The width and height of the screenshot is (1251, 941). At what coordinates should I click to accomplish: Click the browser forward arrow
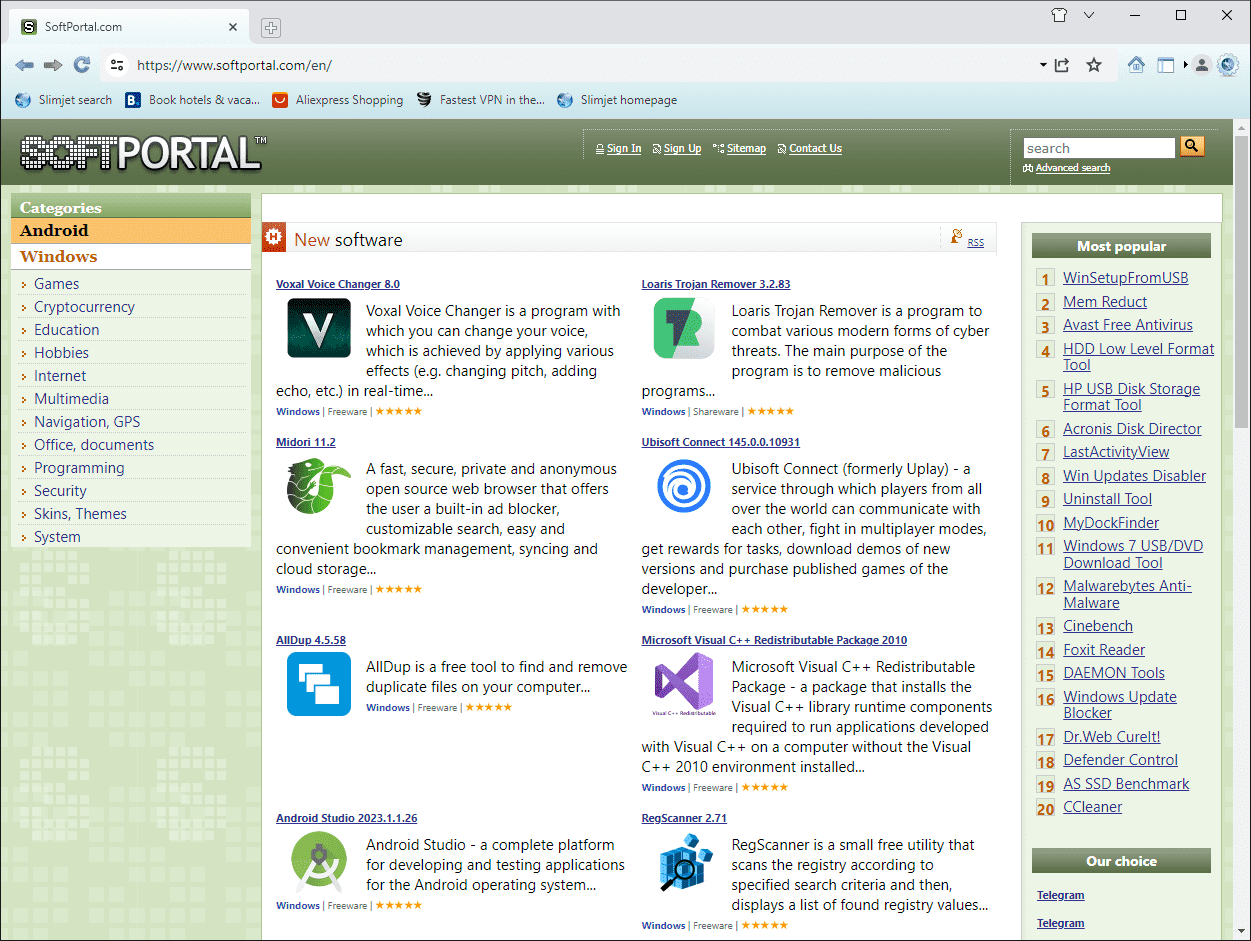tap(53, 65)
